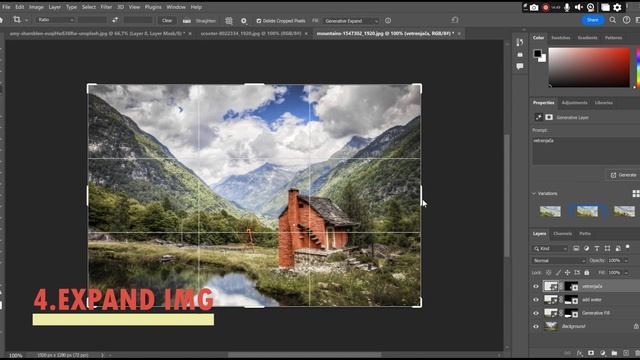Click the swap width and height icon
Screen dimensions: 640x360
(x=115, y=20)
